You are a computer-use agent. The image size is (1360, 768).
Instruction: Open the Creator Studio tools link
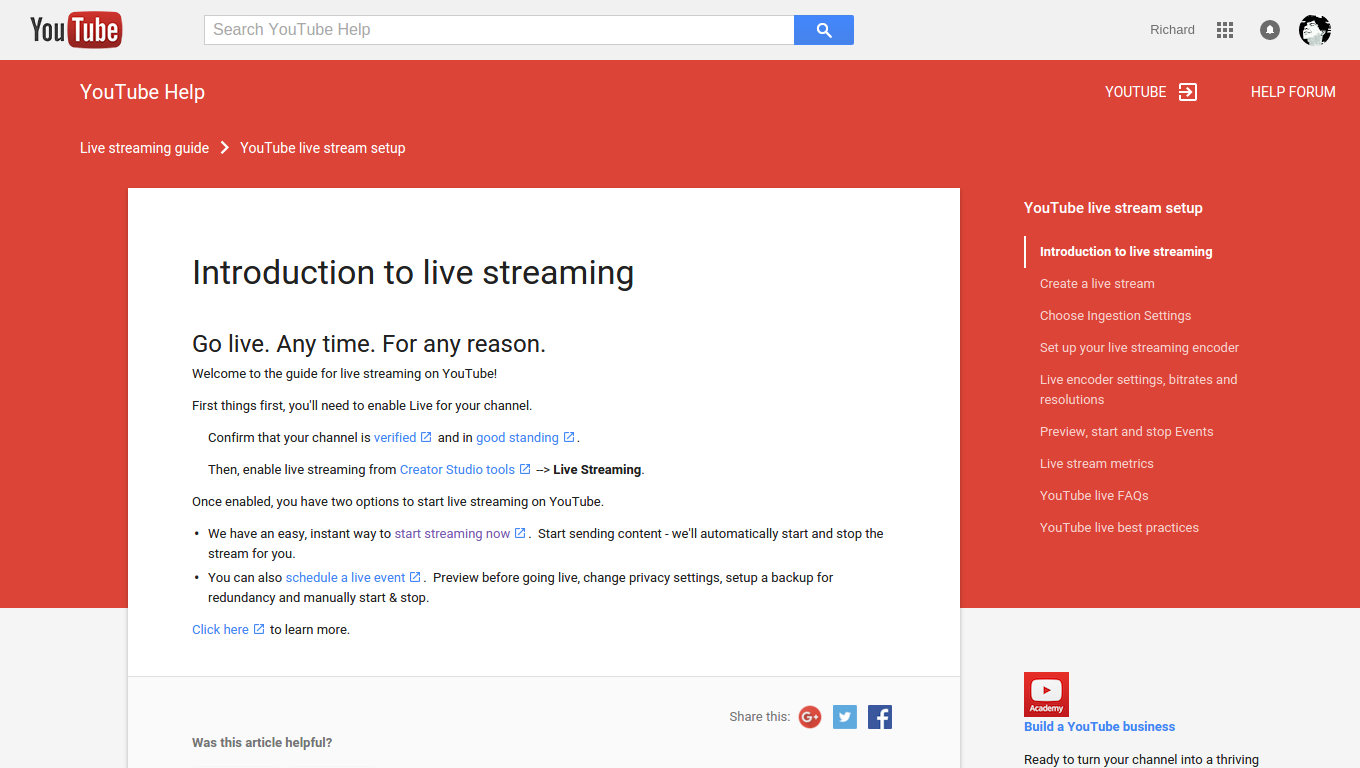pos(457,469)
